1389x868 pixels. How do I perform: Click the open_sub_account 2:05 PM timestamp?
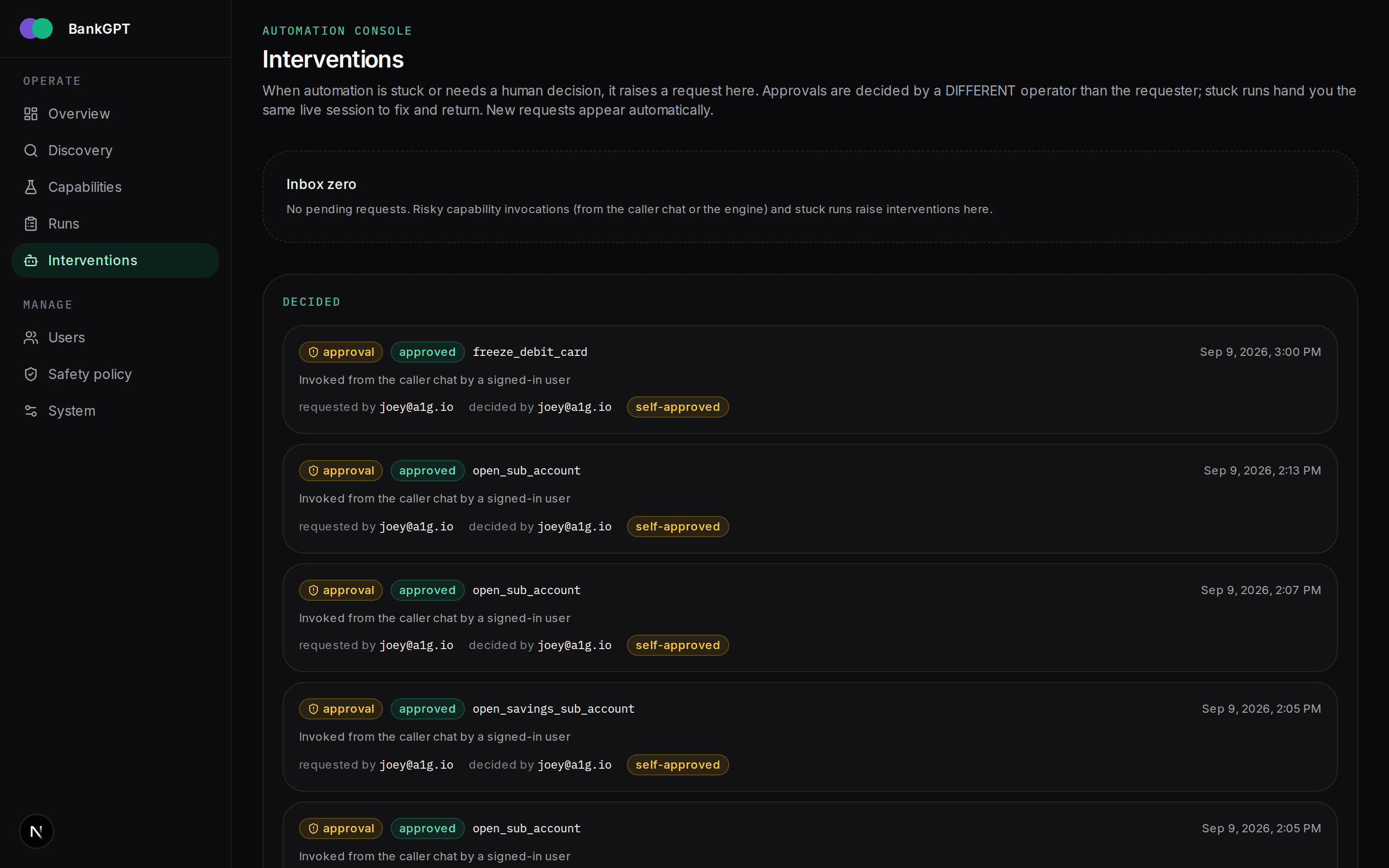(1262, 828)
